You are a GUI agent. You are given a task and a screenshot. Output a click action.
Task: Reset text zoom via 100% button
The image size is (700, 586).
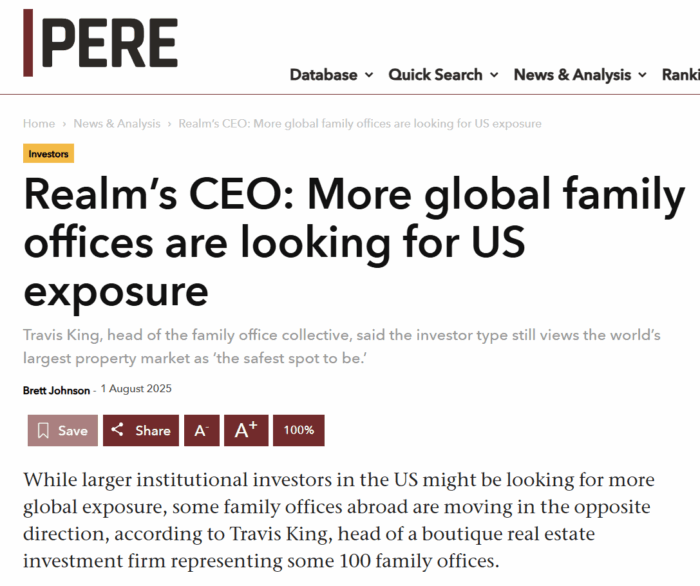coord(299,430)
